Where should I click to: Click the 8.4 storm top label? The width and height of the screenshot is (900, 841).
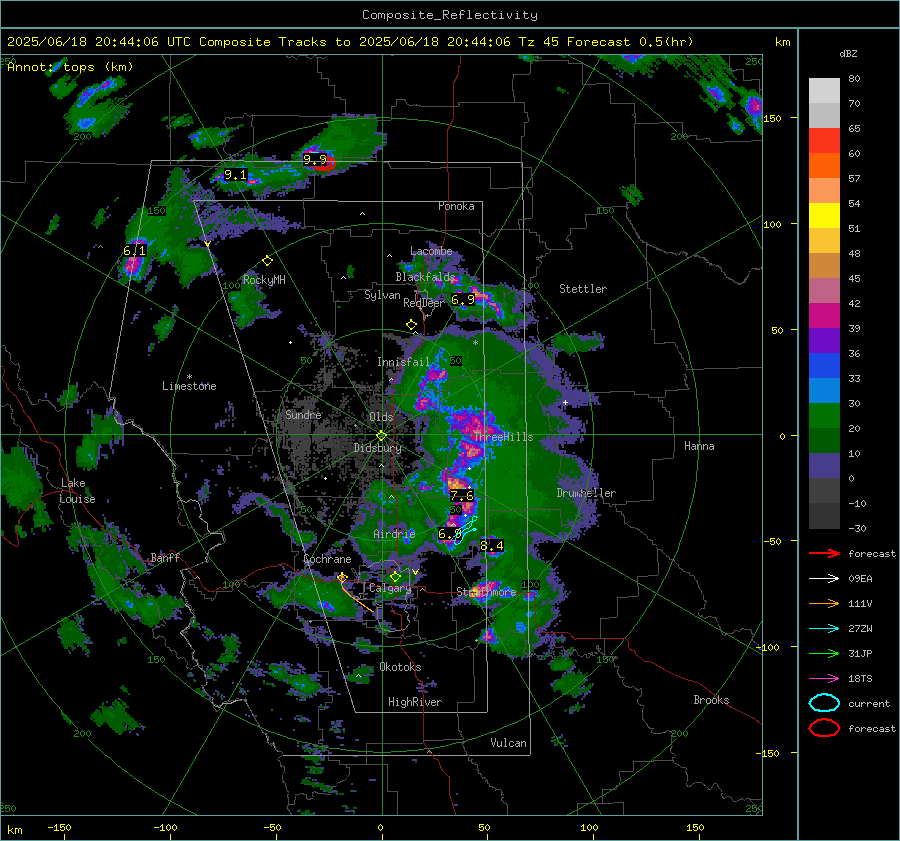point(492,545)
